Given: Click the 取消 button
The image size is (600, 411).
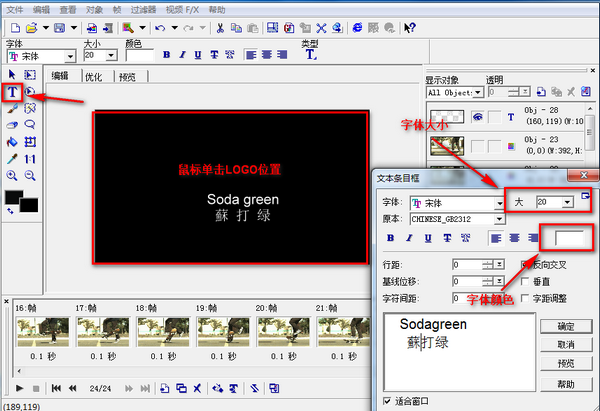Looking at the screenshot, I should click(566, 344).
